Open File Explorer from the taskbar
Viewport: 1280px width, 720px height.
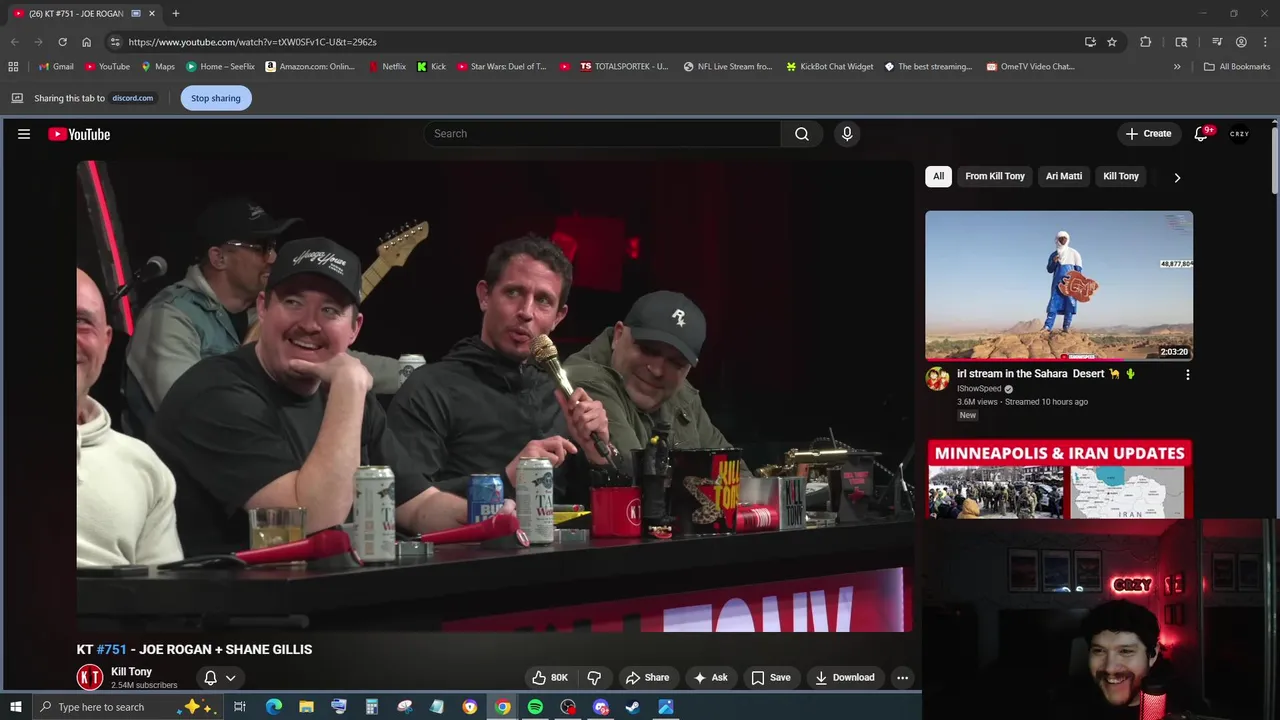306,707
